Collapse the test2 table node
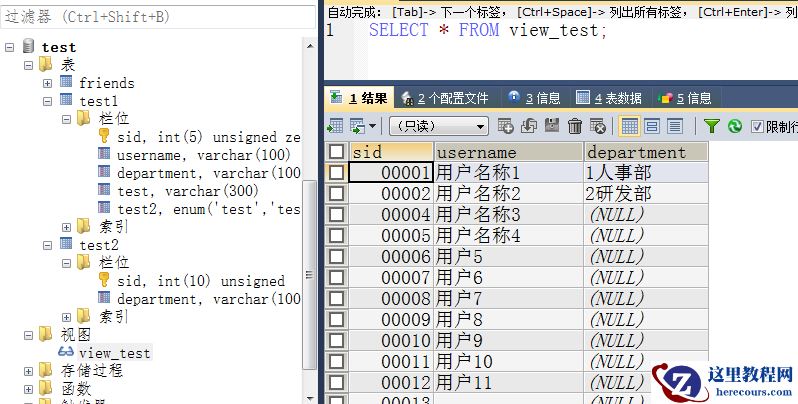Viewport: 798px width, 404px height. pyautogui.click(x=47, y=245)
